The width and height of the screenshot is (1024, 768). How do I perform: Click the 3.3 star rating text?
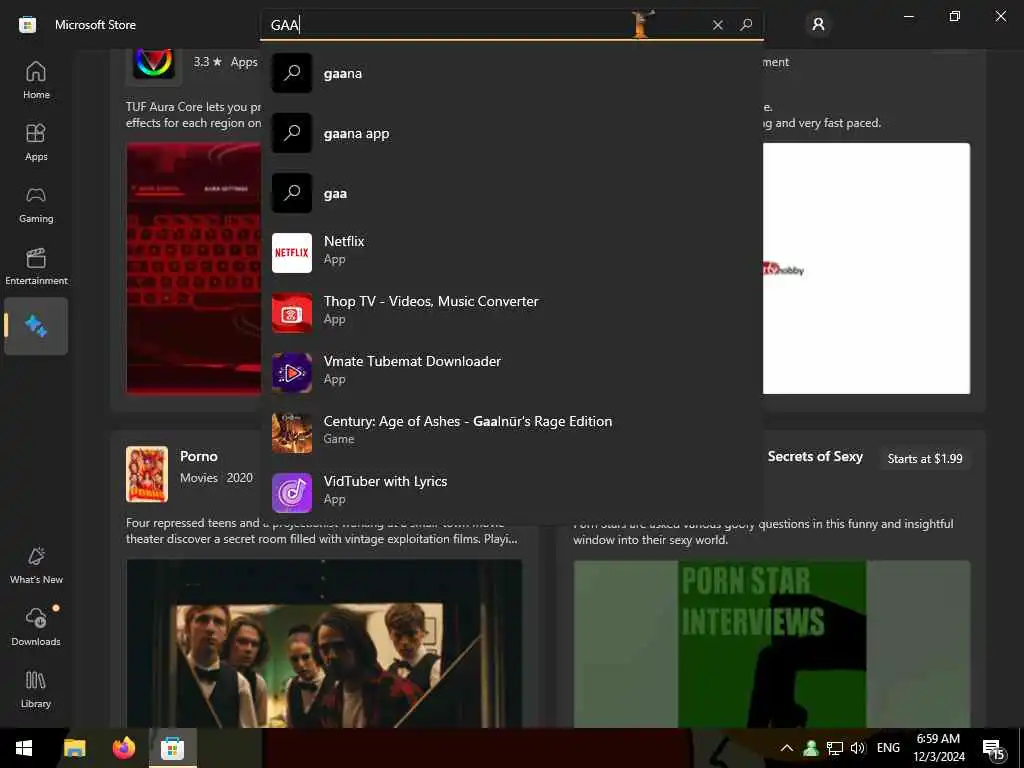point(208,62)
